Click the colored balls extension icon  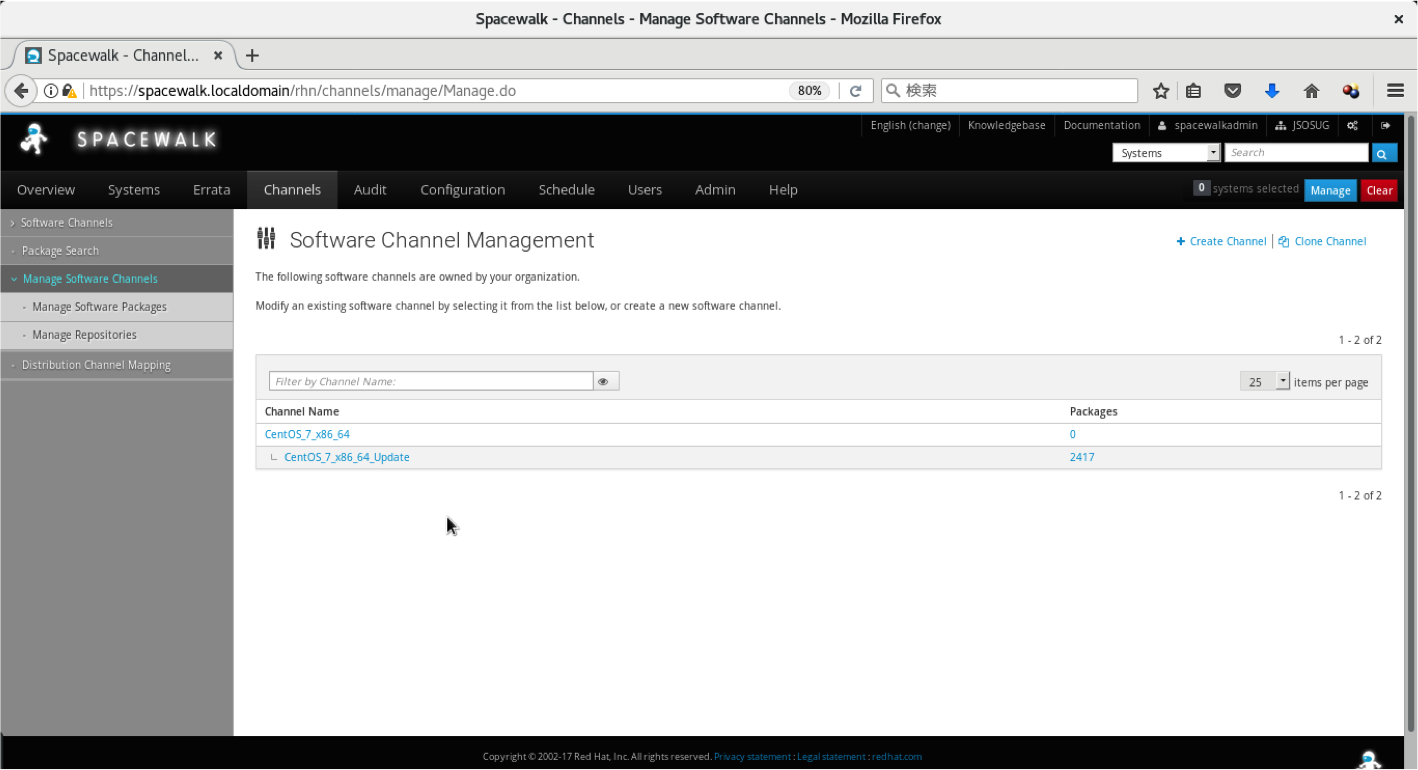[x=1351, y=91]
